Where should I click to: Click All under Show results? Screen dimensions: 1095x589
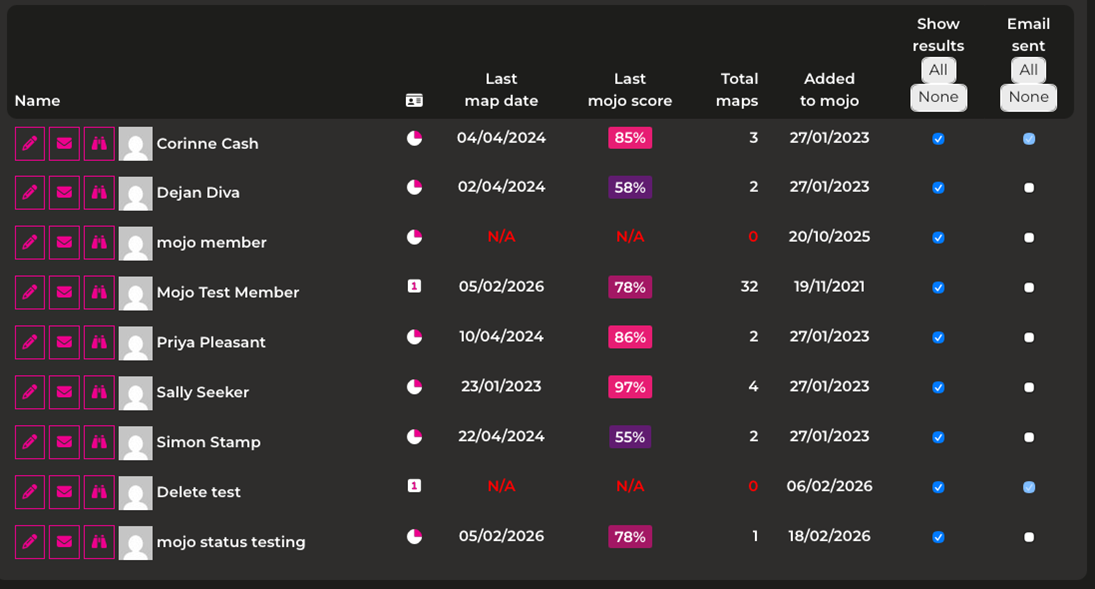pyautogui.click(x=938, y=70)
